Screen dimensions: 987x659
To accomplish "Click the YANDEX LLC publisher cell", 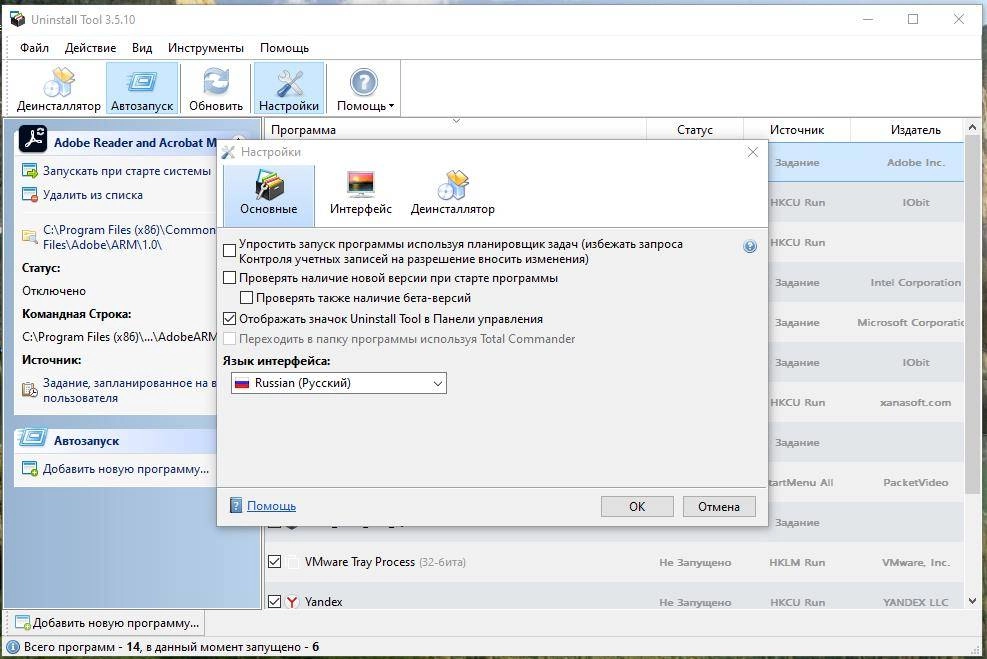I will [915, 602].
